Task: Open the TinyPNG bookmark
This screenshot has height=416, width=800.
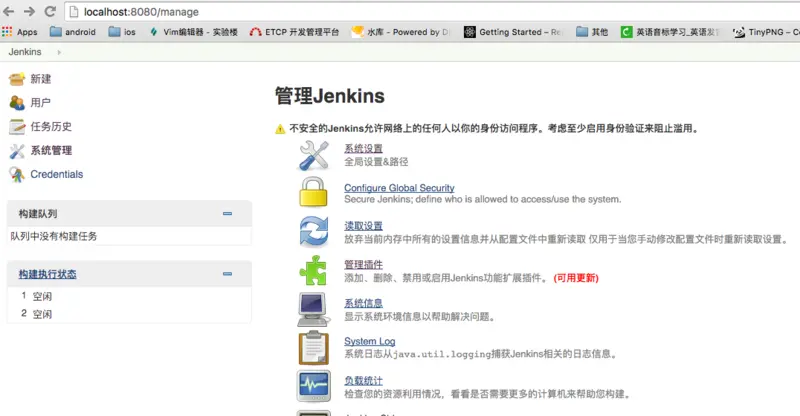Action: (x=766, y=32)
